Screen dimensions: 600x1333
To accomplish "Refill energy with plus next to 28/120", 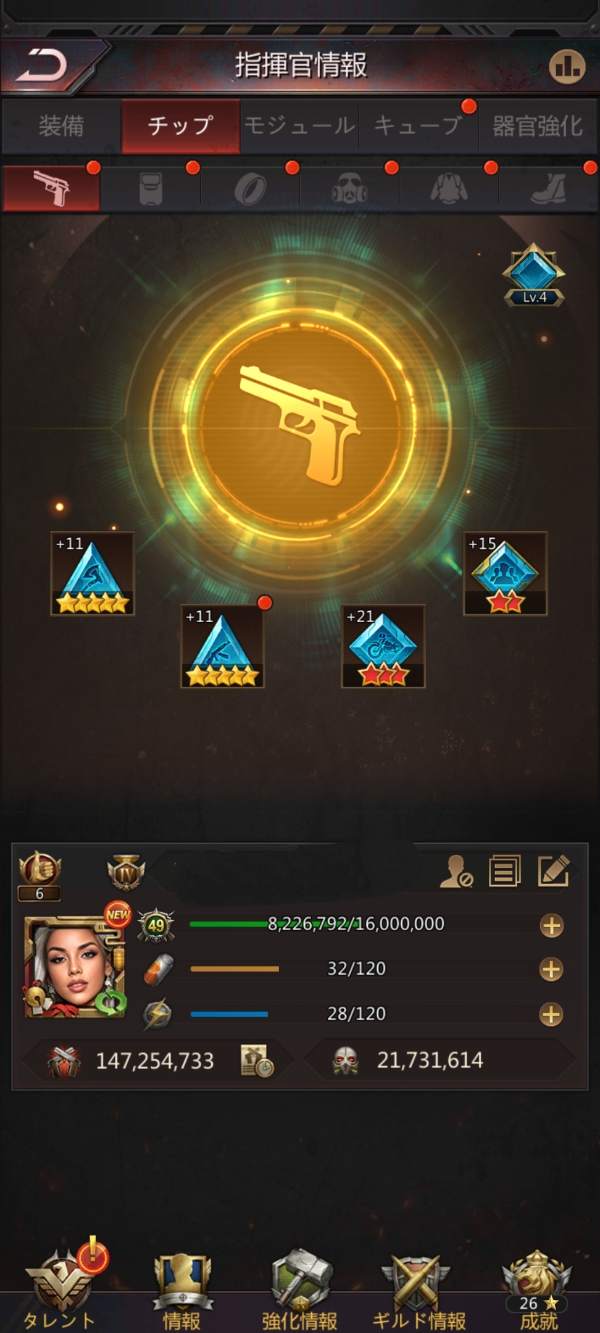I will pyautogui.click(x=551, y=1014).
